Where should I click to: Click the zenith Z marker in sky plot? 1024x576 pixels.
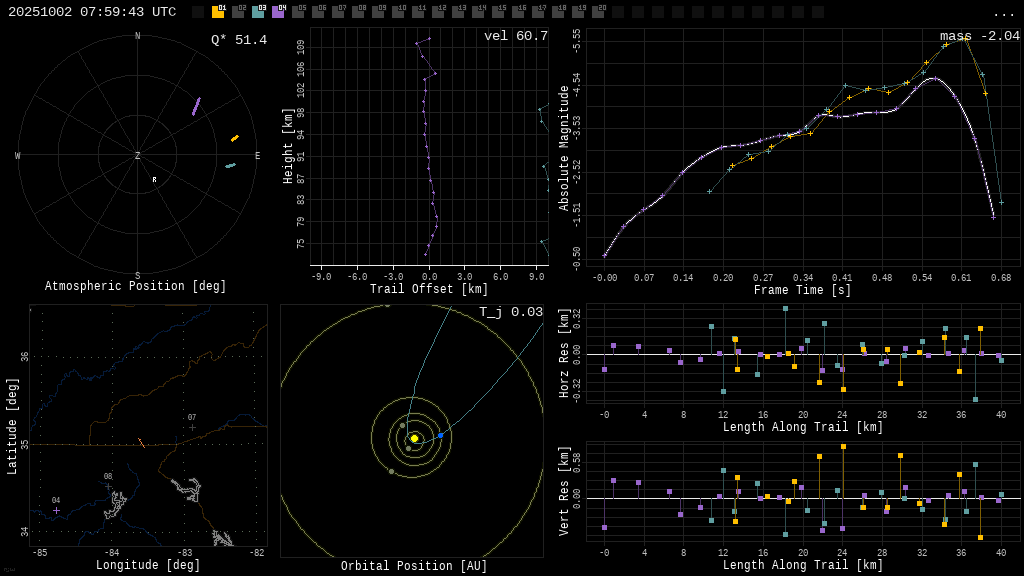coord(138,156)
